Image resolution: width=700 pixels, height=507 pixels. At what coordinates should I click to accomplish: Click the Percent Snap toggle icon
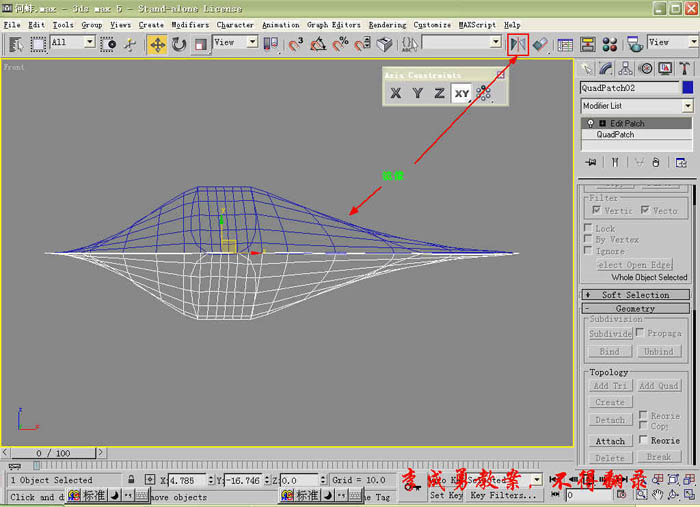[340, 44]
